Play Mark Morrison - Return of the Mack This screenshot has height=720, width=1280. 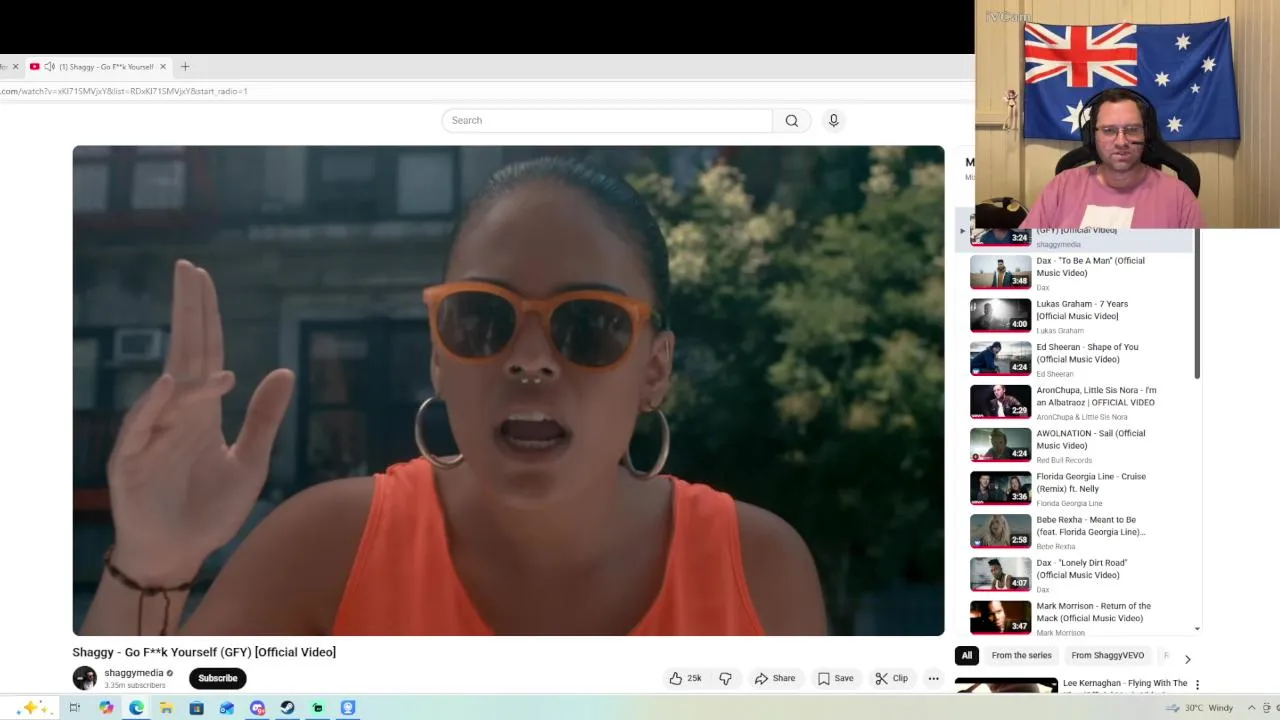coord(1093,612)
